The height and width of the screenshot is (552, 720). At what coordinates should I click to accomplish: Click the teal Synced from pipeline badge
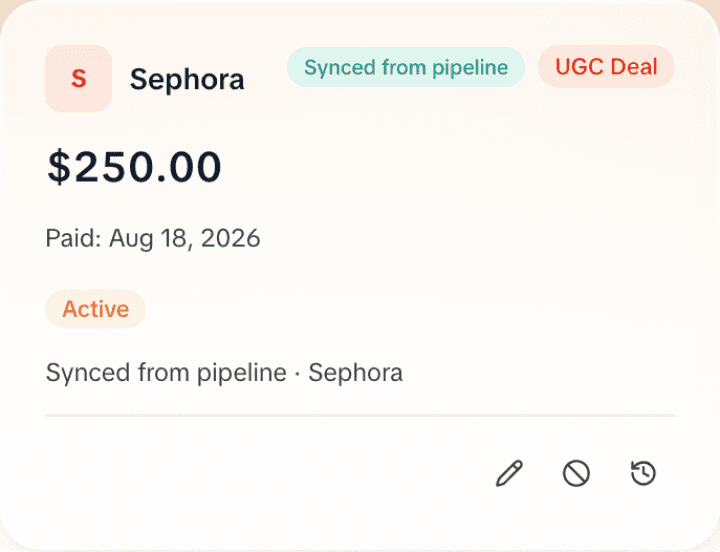406,67
